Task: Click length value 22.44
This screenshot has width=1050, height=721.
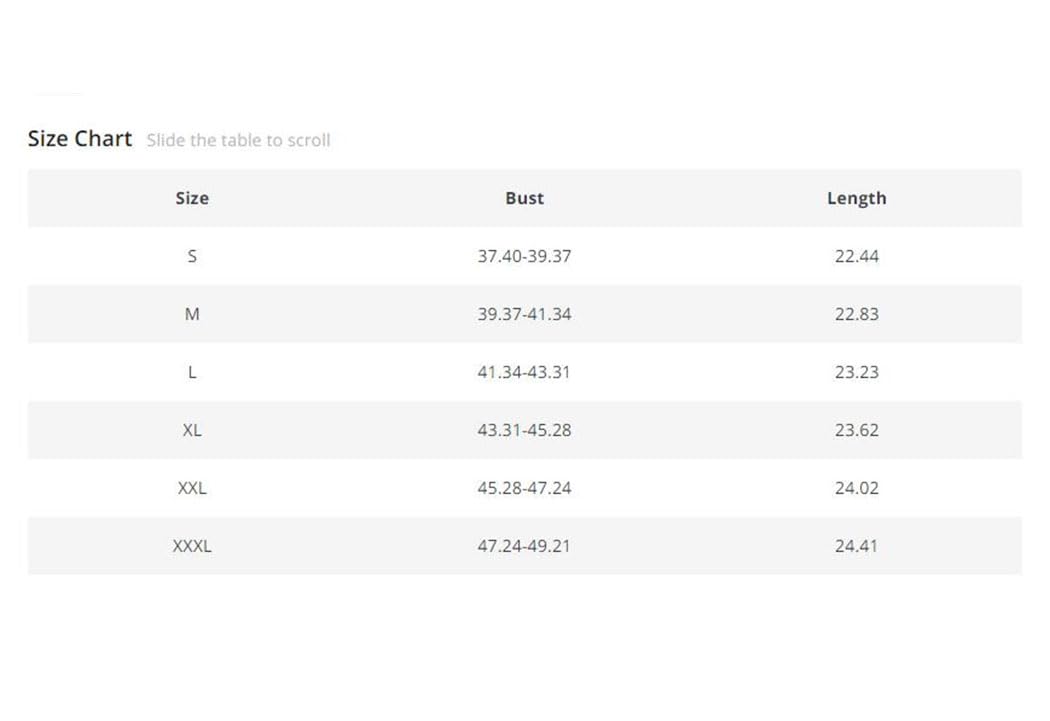Action: [856, 256]
